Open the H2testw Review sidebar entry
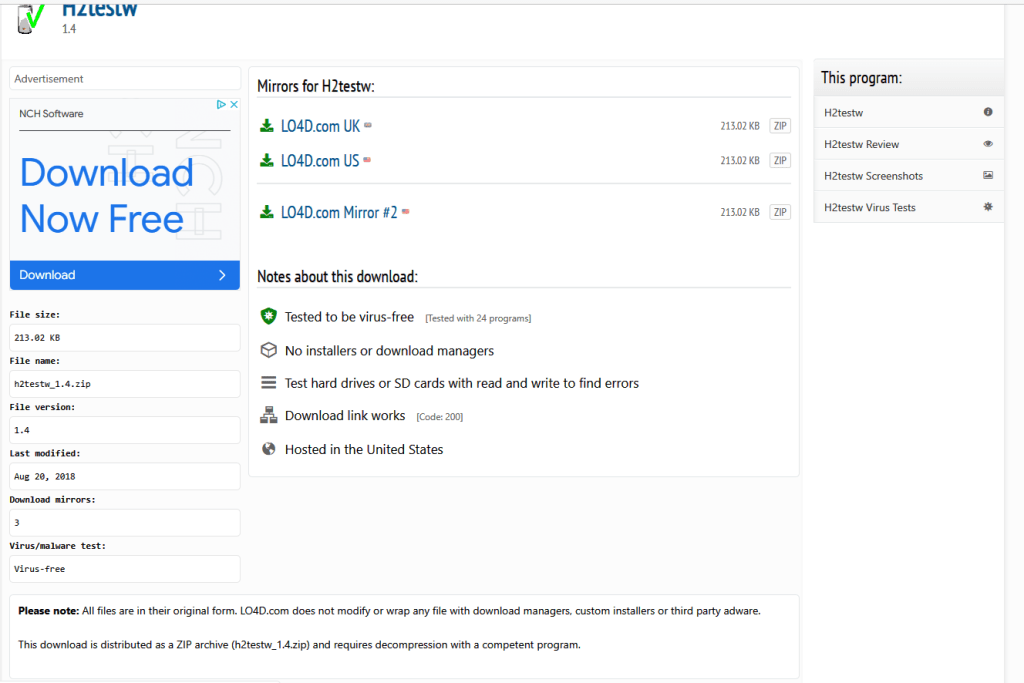The width and height of the screenshot is (1024, 683). pos(862,143)
